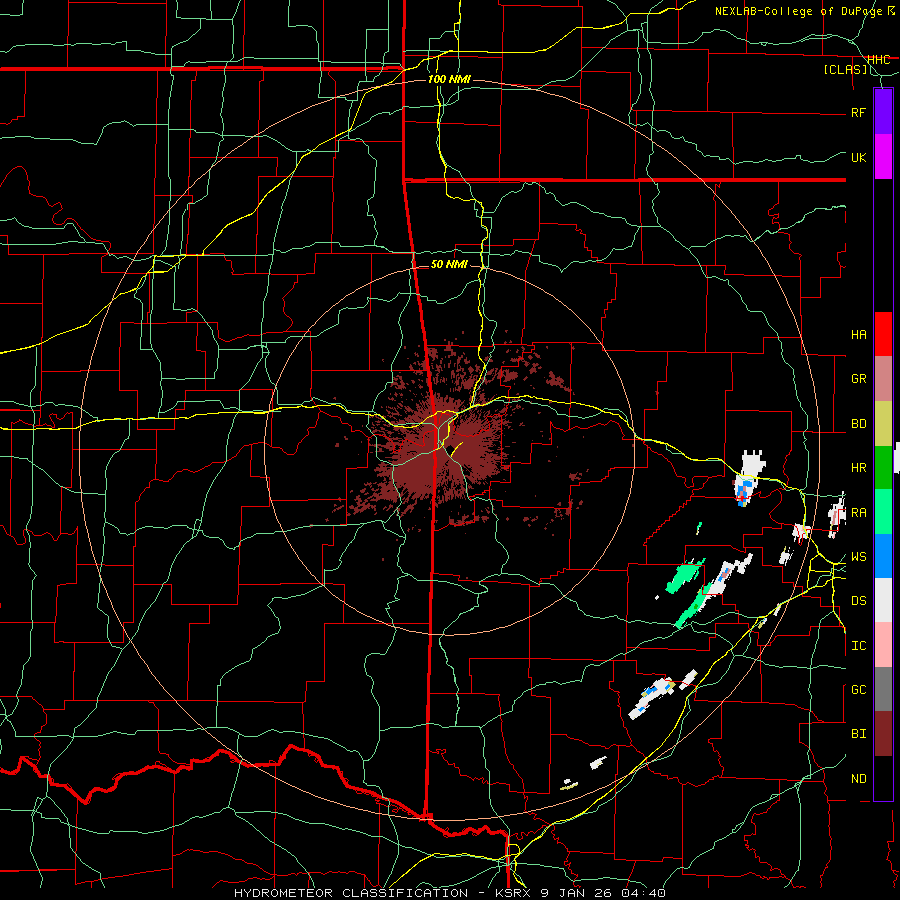900x900 pixels.
Task: Click the gray GC legend color swatch
Action: tap(883, 689)
